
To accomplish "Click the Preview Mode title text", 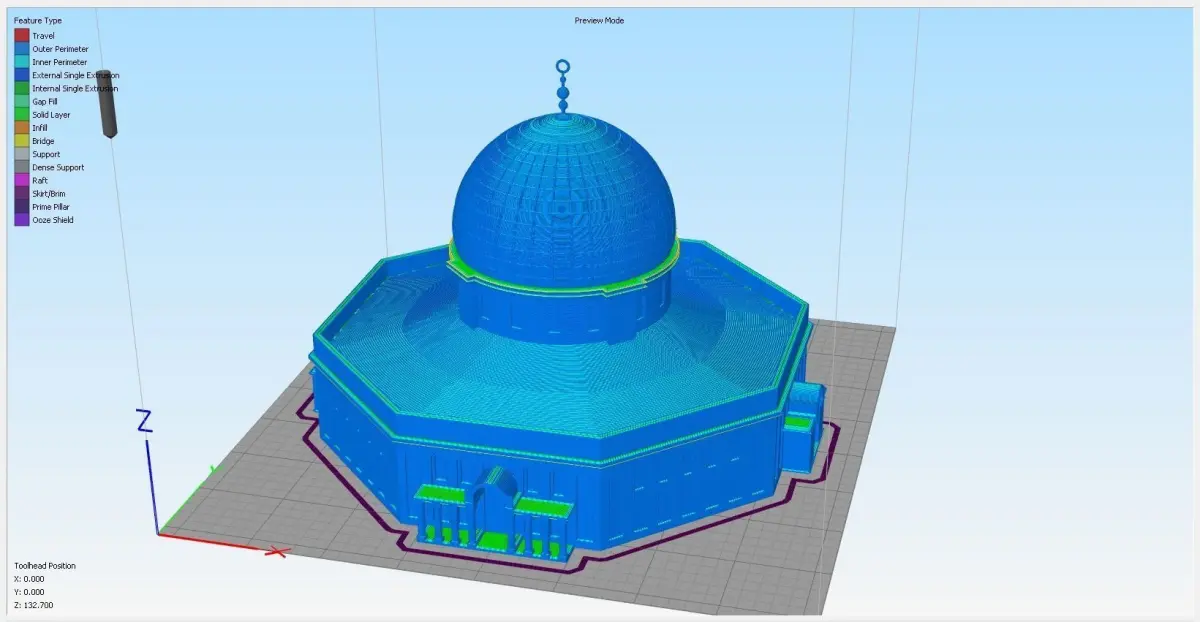I will [600, 20].
